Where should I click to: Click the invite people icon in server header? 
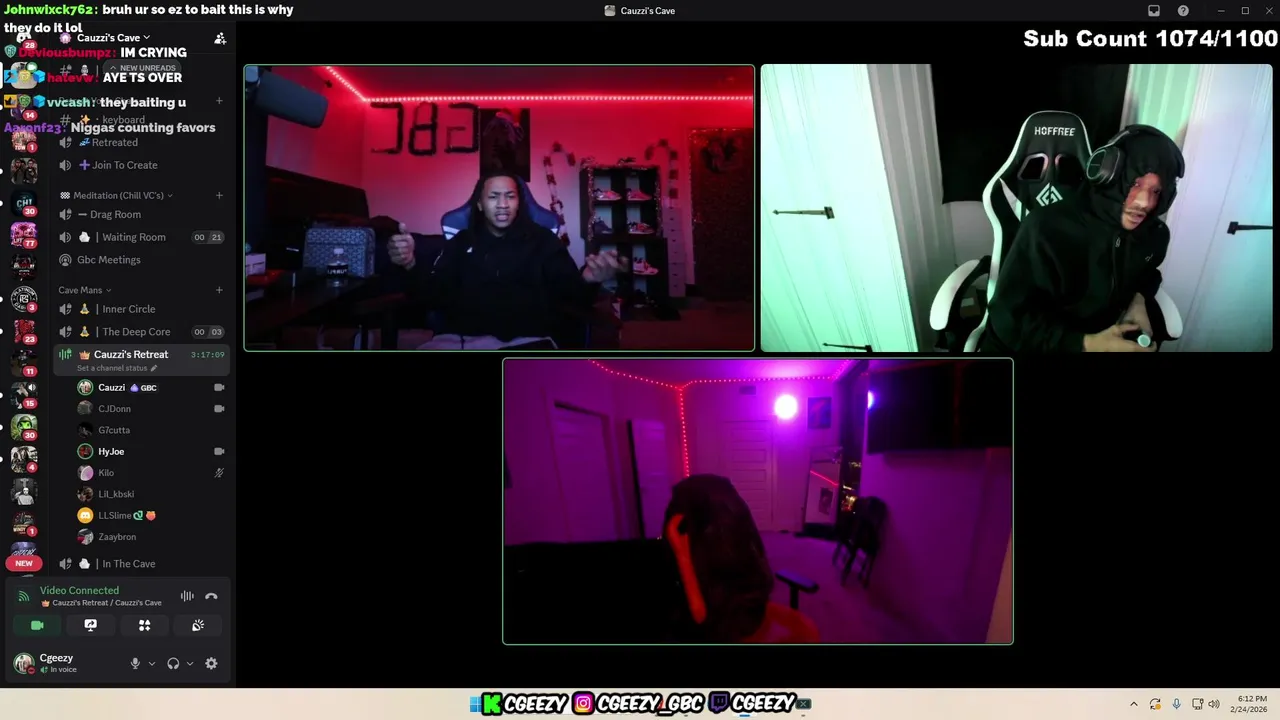(220, 38)
